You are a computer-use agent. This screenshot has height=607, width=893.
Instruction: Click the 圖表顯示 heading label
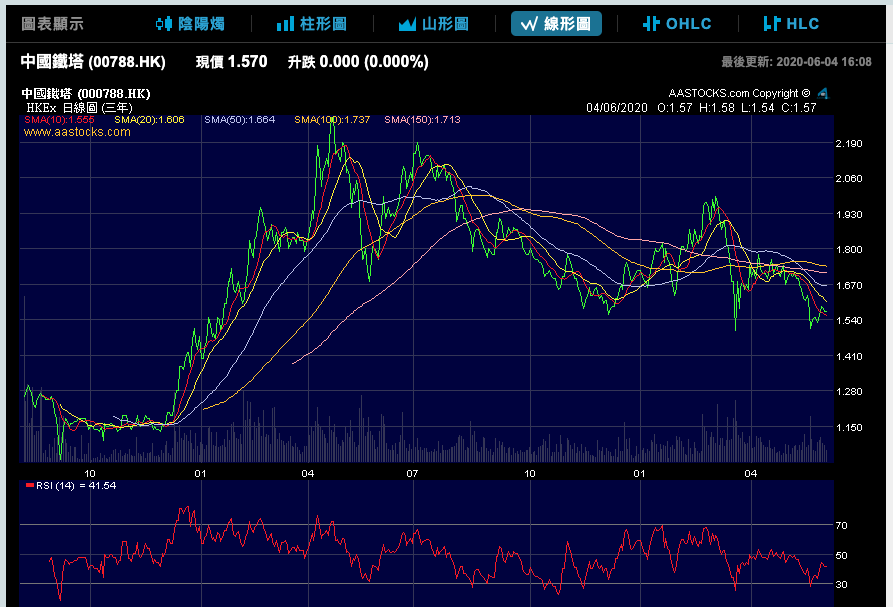pos(52,24)
